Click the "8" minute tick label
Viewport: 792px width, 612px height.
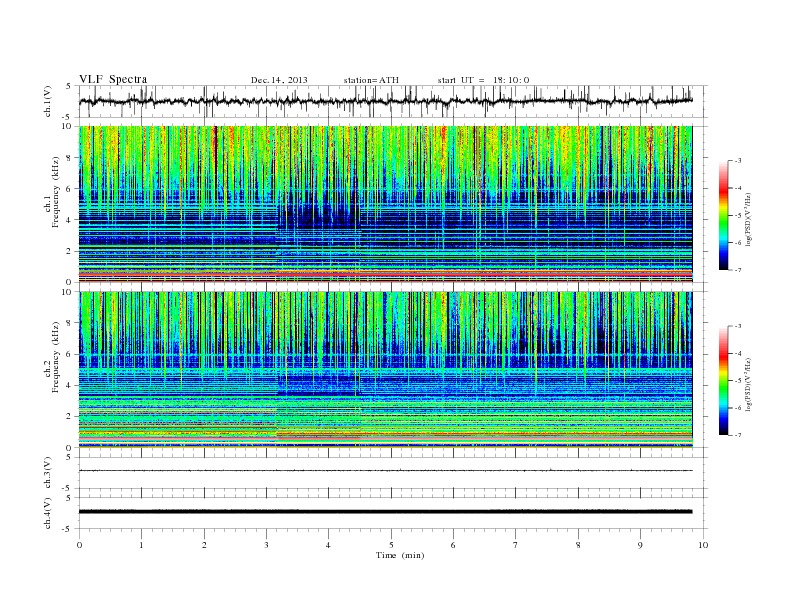[578, 545]
